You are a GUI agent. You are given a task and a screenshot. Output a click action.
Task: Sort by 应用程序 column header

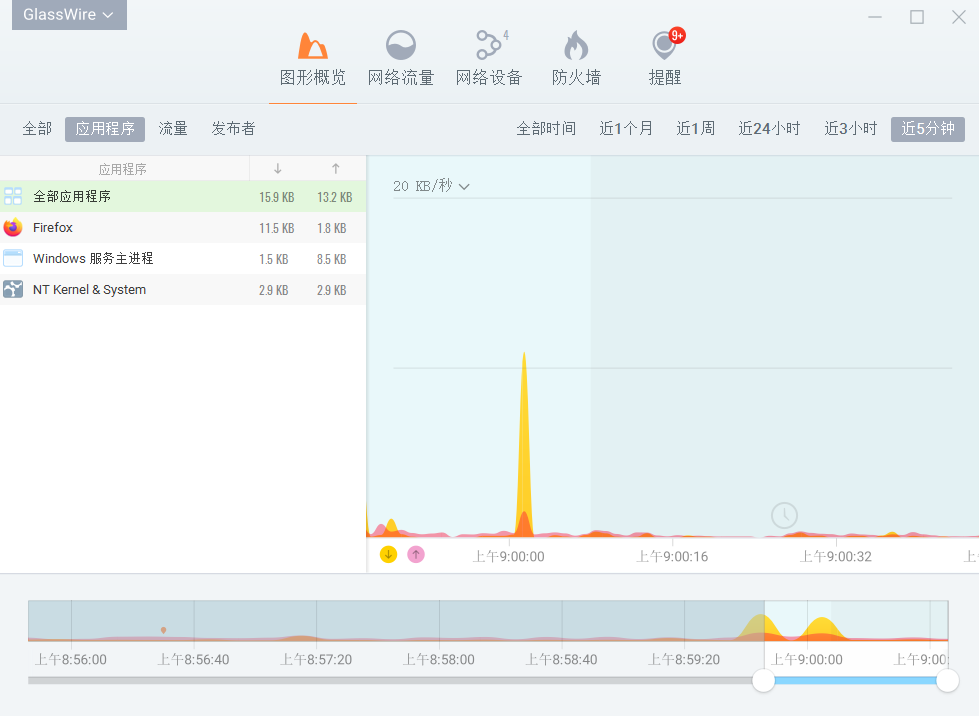pos(123,169)
